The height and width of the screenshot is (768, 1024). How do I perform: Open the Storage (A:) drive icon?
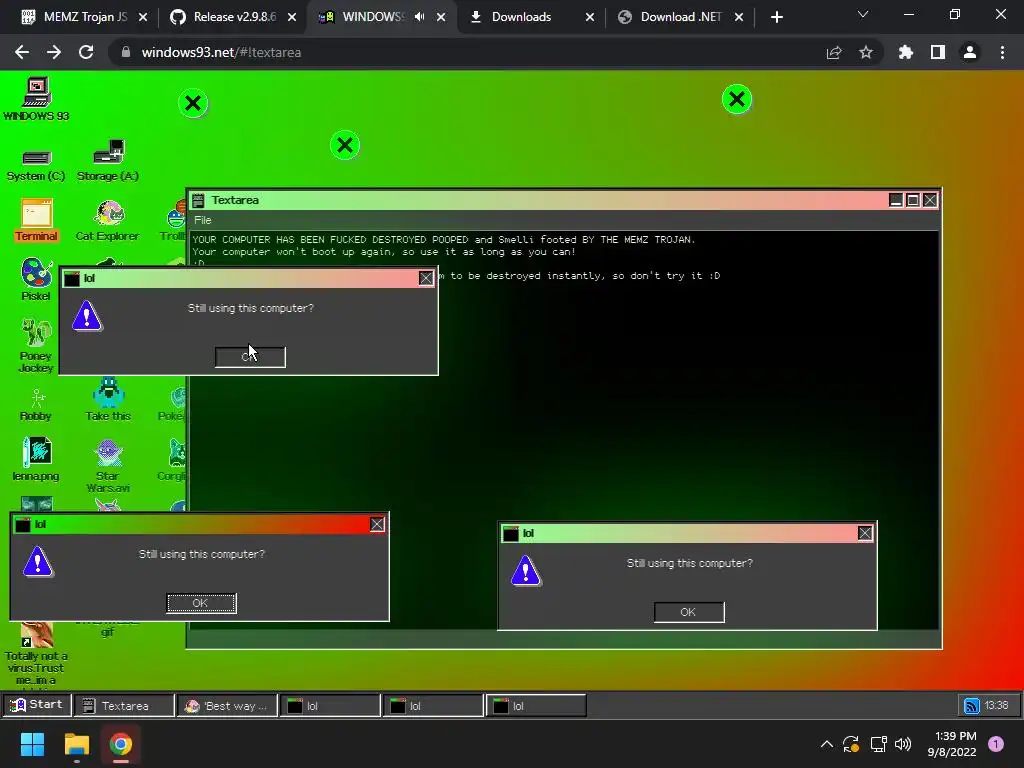108,160
